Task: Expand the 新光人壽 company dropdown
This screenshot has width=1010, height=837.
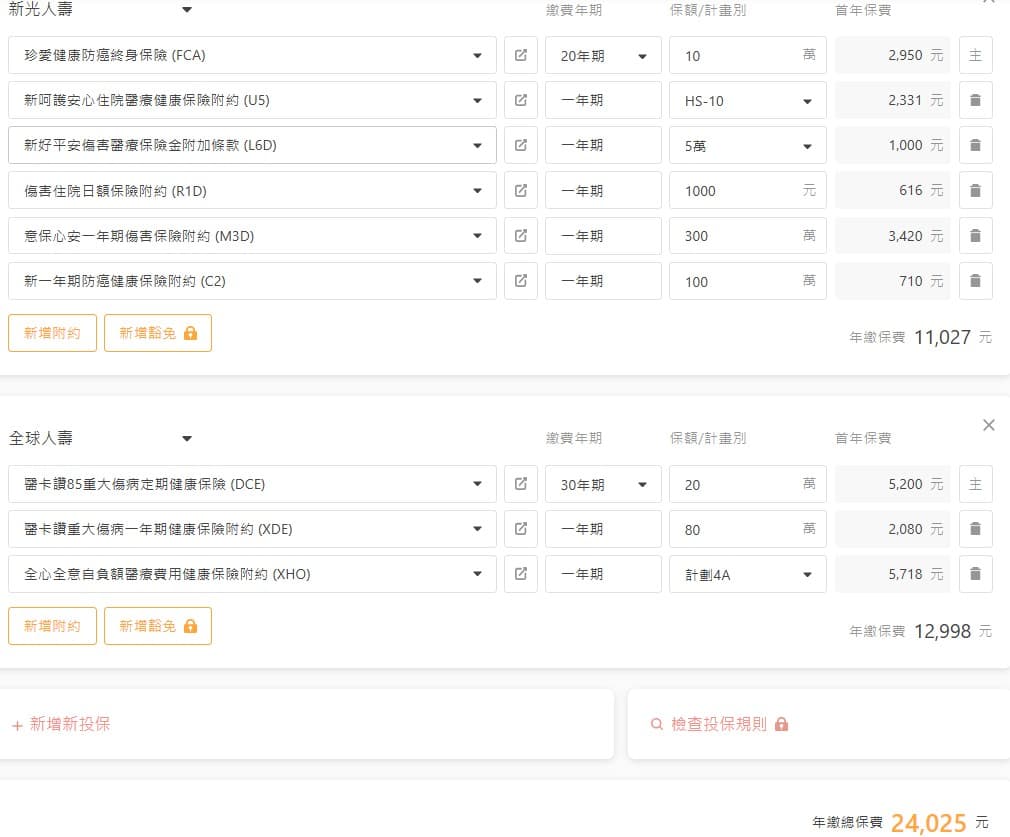Action: click(x=187, y=10)
